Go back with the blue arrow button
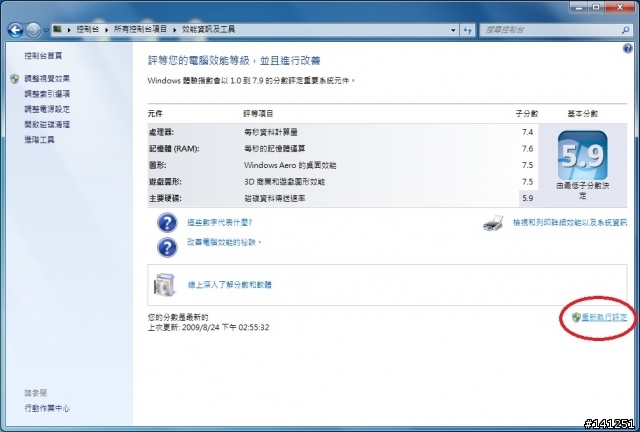640x432 pixels. (x=16, y=30)
